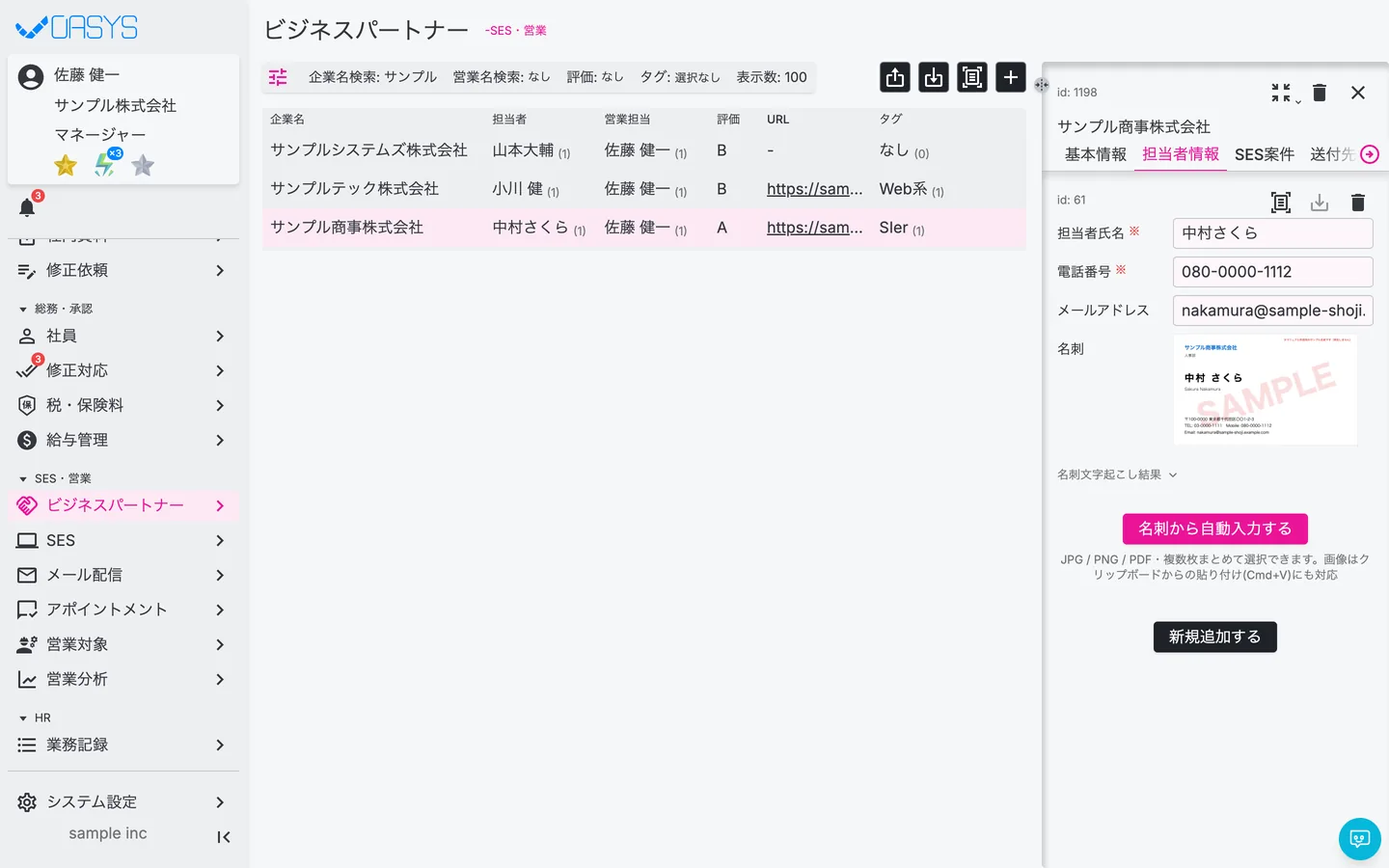Collapse the sidebar with the bottom arrow
The height and width of the screenshot is (868, 1389).
(224, 837)
